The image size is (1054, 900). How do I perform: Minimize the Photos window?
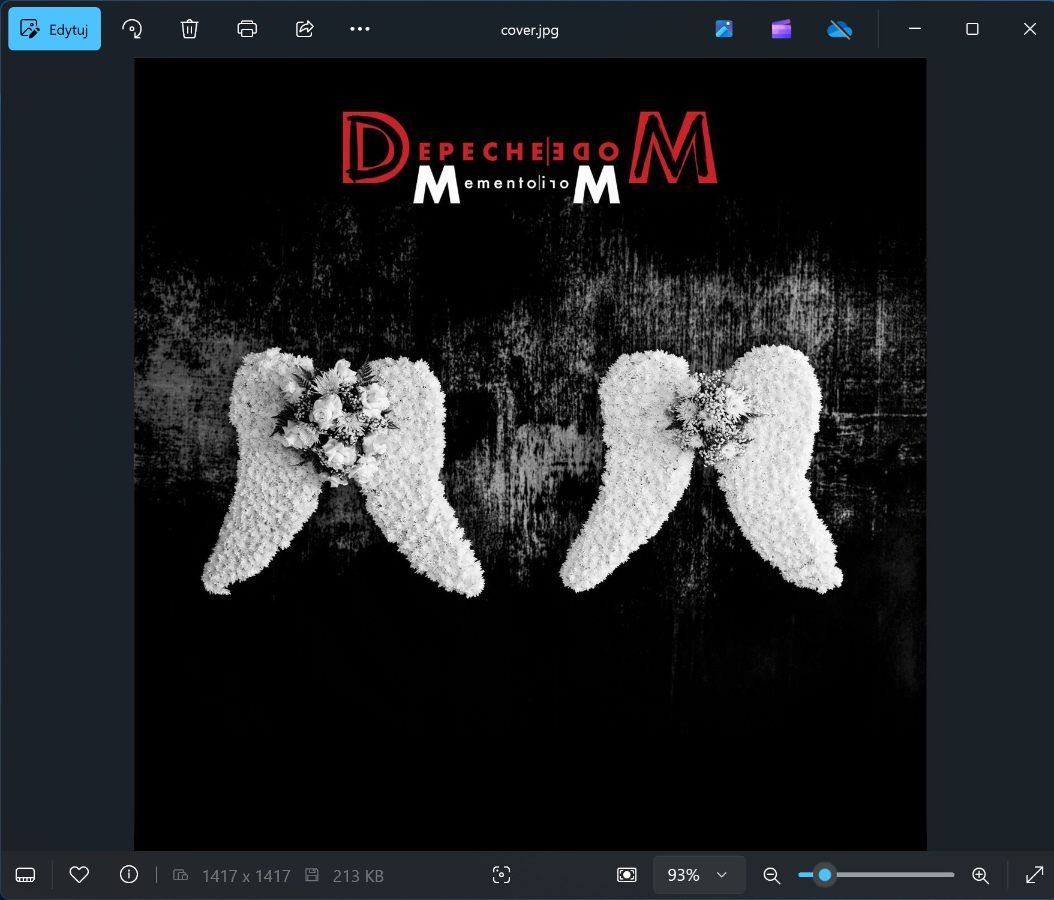915,29
